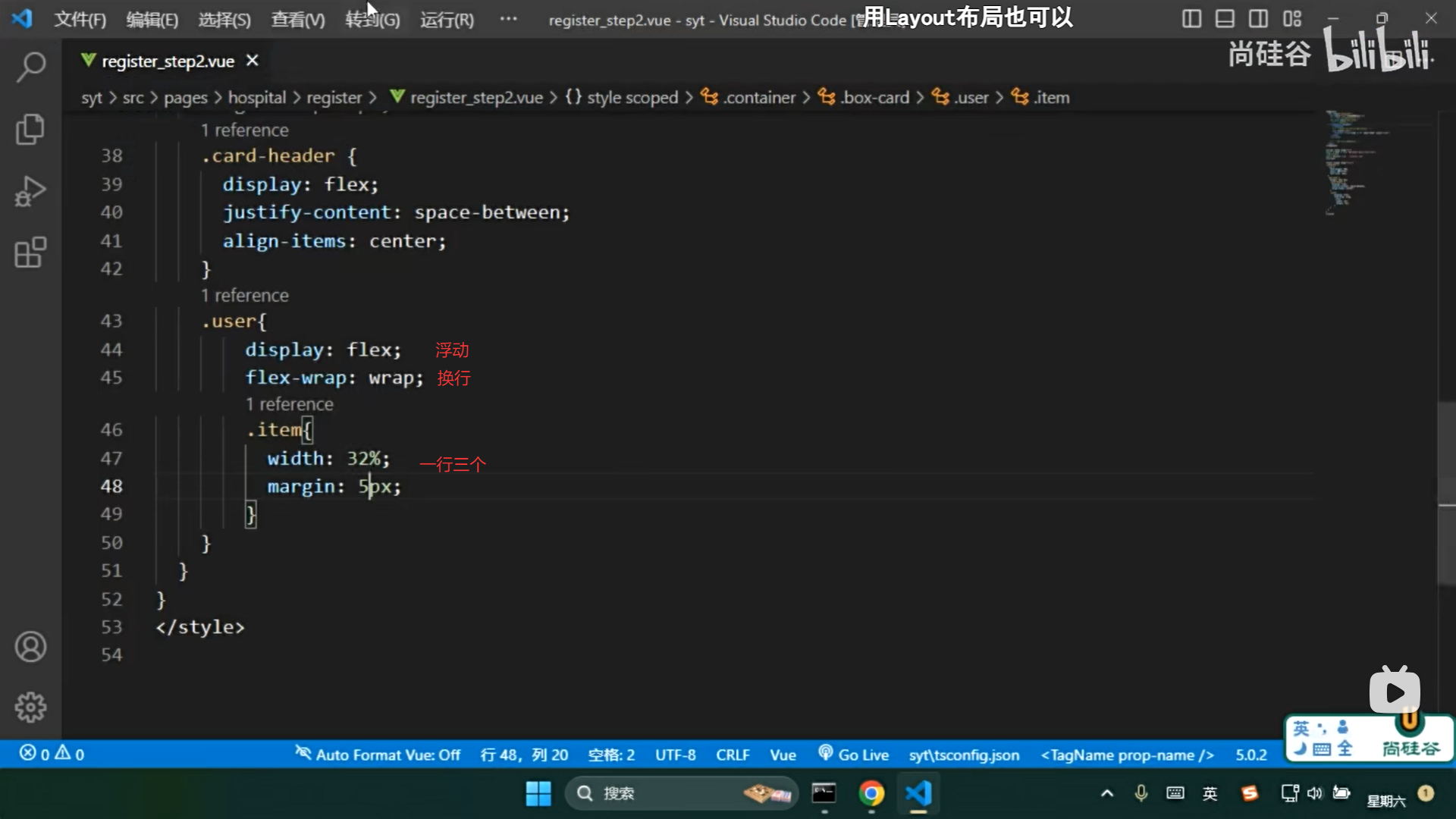
Task: Click the editor vertical scrollbar
Action: 1447,493
